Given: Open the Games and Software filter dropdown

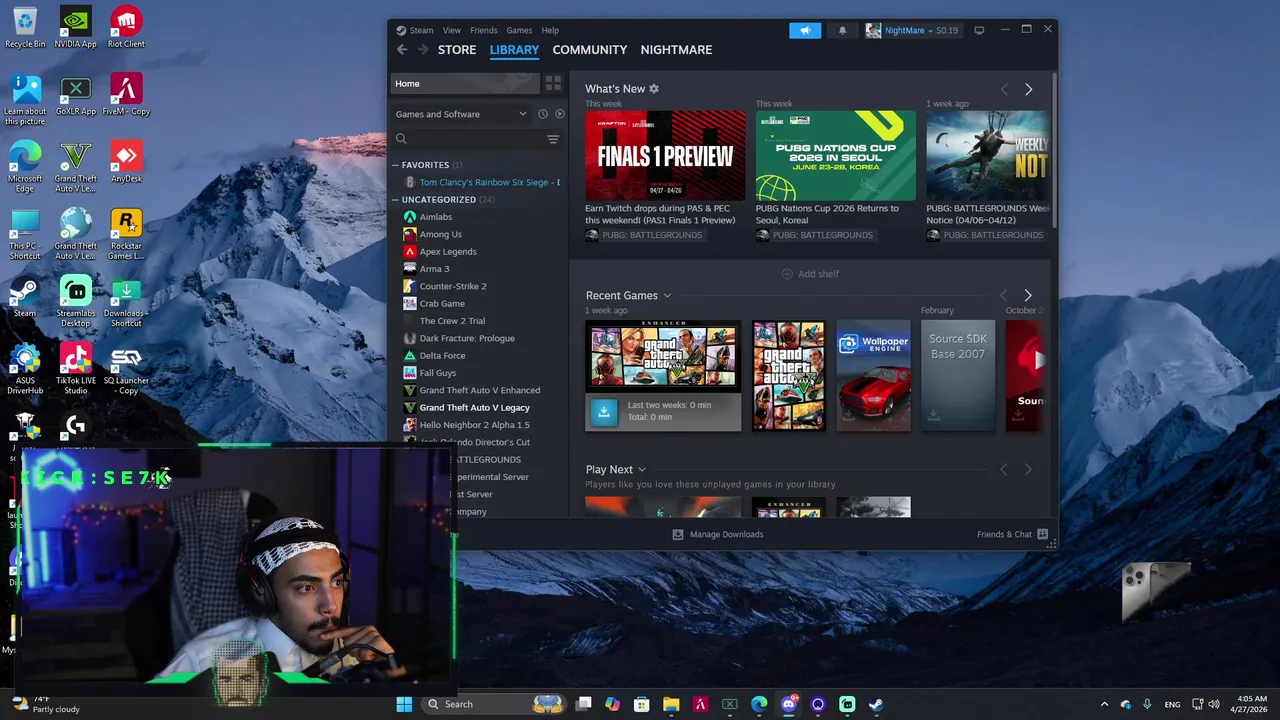Looking at the screenshot, I should click(461, 114).
